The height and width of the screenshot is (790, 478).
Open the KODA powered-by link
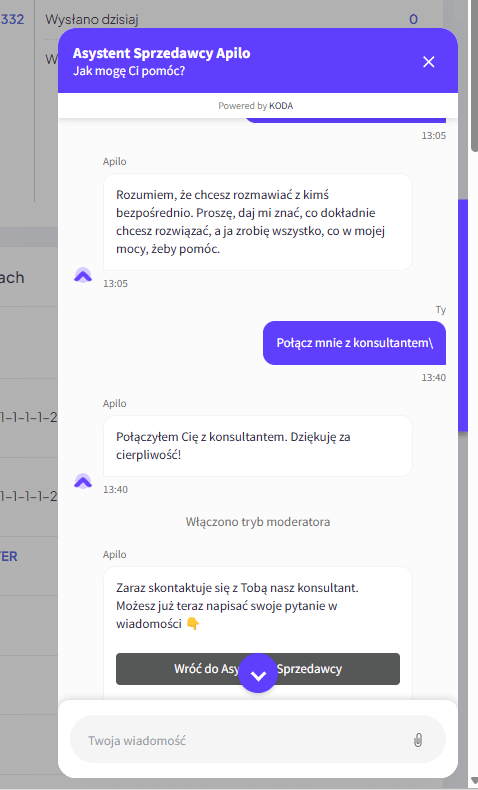click(281, 106)
